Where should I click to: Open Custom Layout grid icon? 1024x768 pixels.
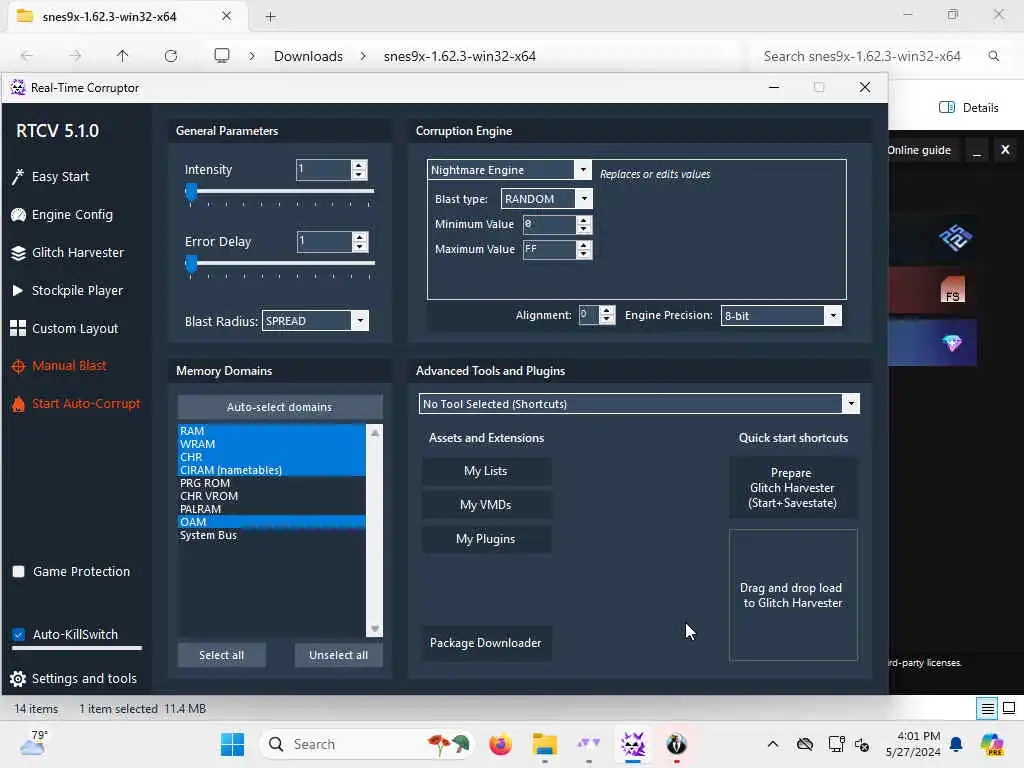tap(18, 328)
